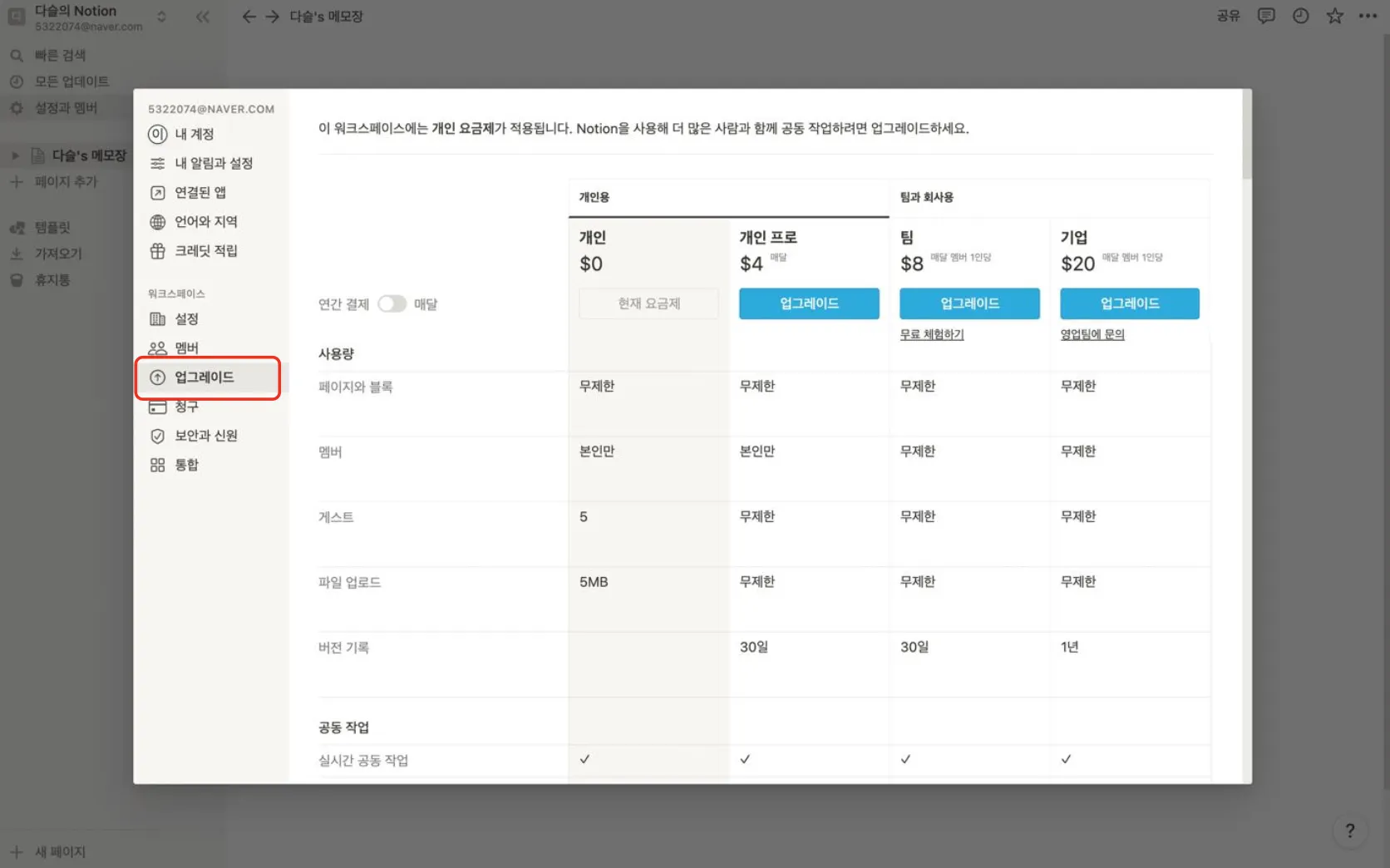Viewport: 1390px width, 868px height.
Task: Click the 빠른 검색 magnifier icon
Action: (17, 56)
